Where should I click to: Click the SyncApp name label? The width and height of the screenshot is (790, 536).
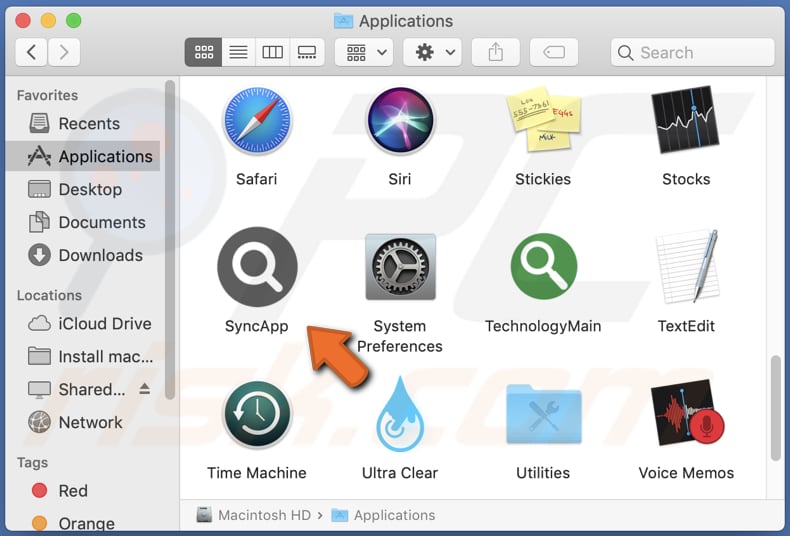(x=257, y=326)
